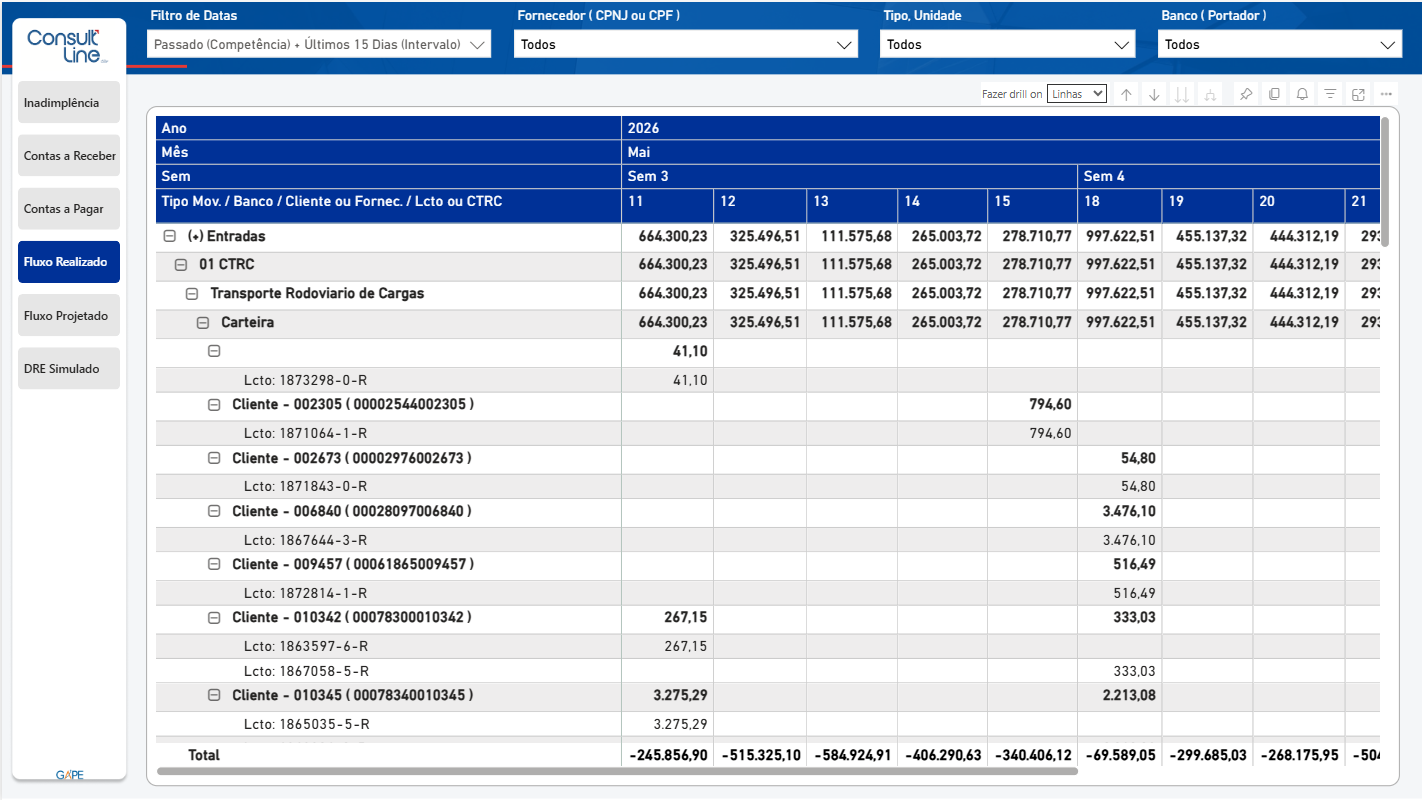
Task: Open the Fazer drill on Linhas selector
Action: tap(1077, 93)
